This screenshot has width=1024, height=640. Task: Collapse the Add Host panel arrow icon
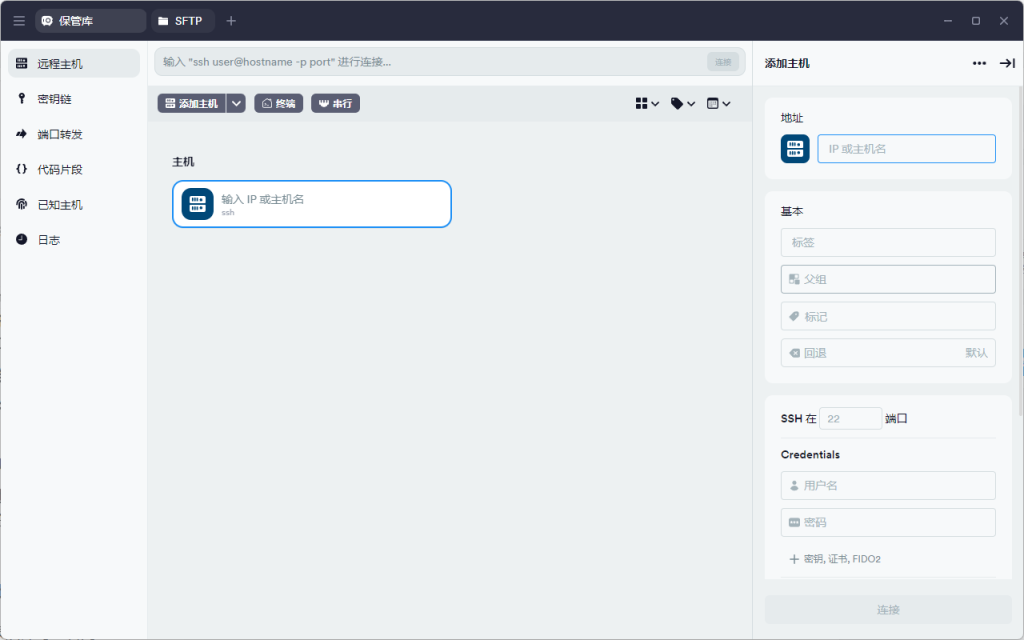1007,63
